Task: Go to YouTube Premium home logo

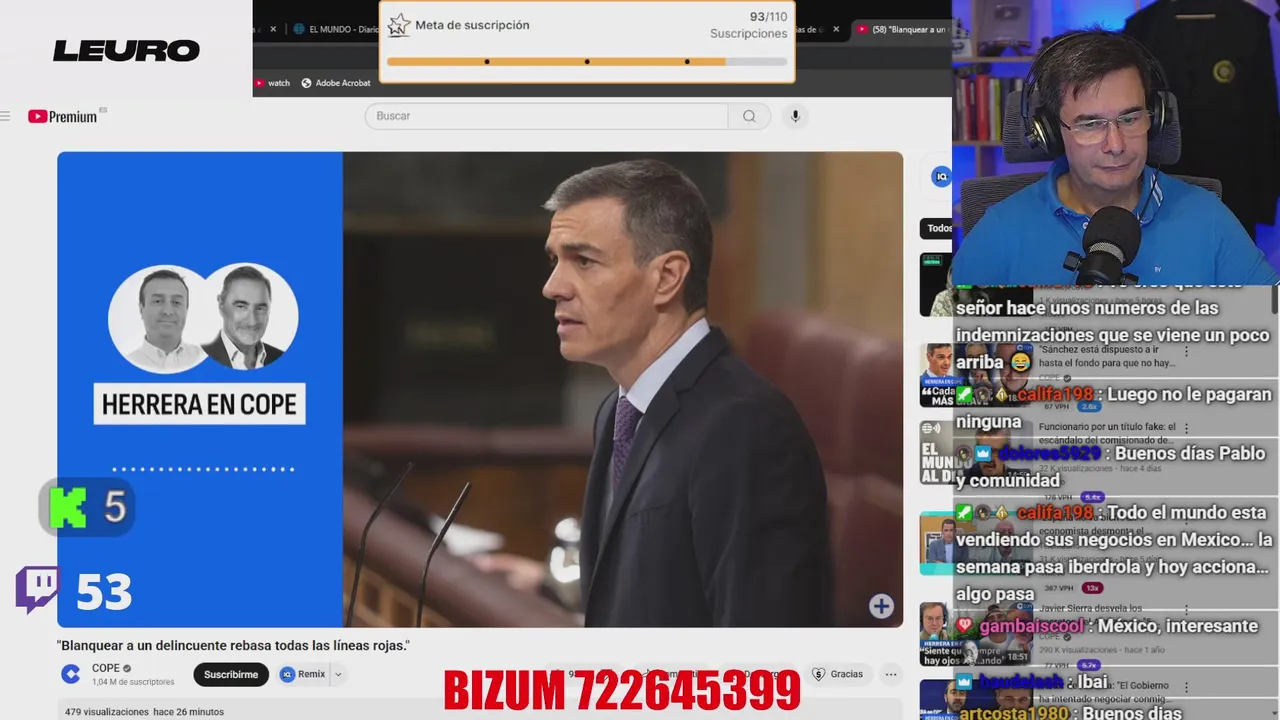Action: (x=64, y=117)
